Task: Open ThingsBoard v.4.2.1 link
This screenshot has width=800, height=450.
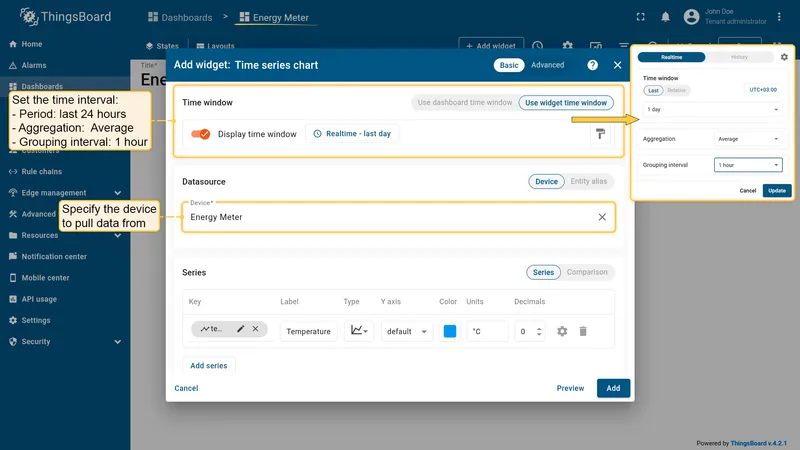Action: tap(758, 443)
